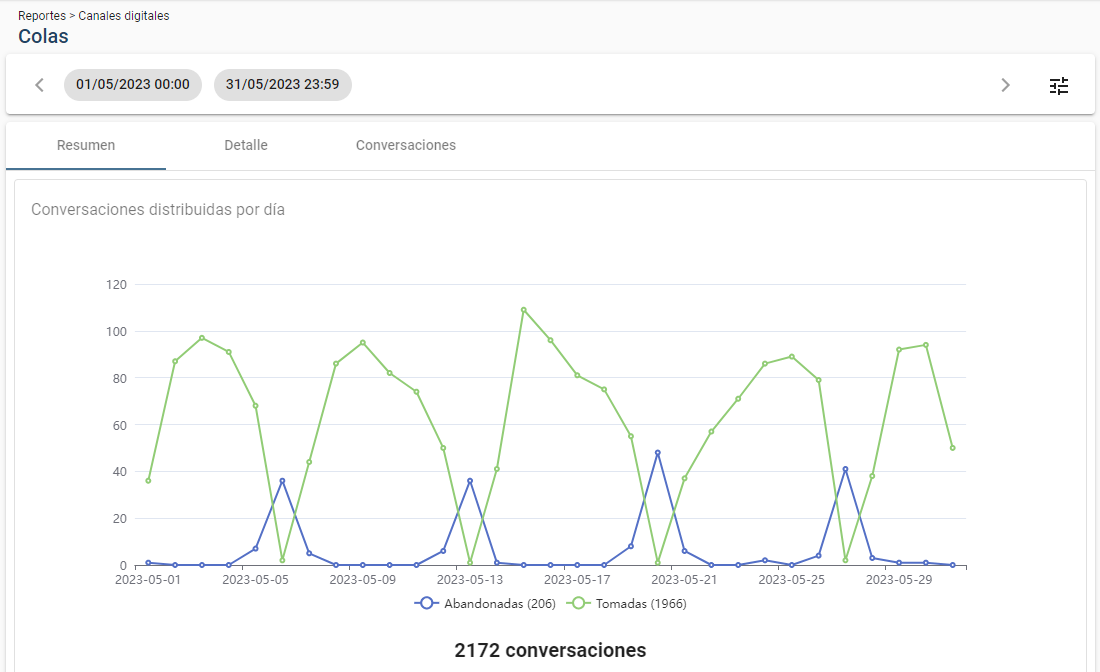Click the y-axis value 20

[x=120, y=519]
